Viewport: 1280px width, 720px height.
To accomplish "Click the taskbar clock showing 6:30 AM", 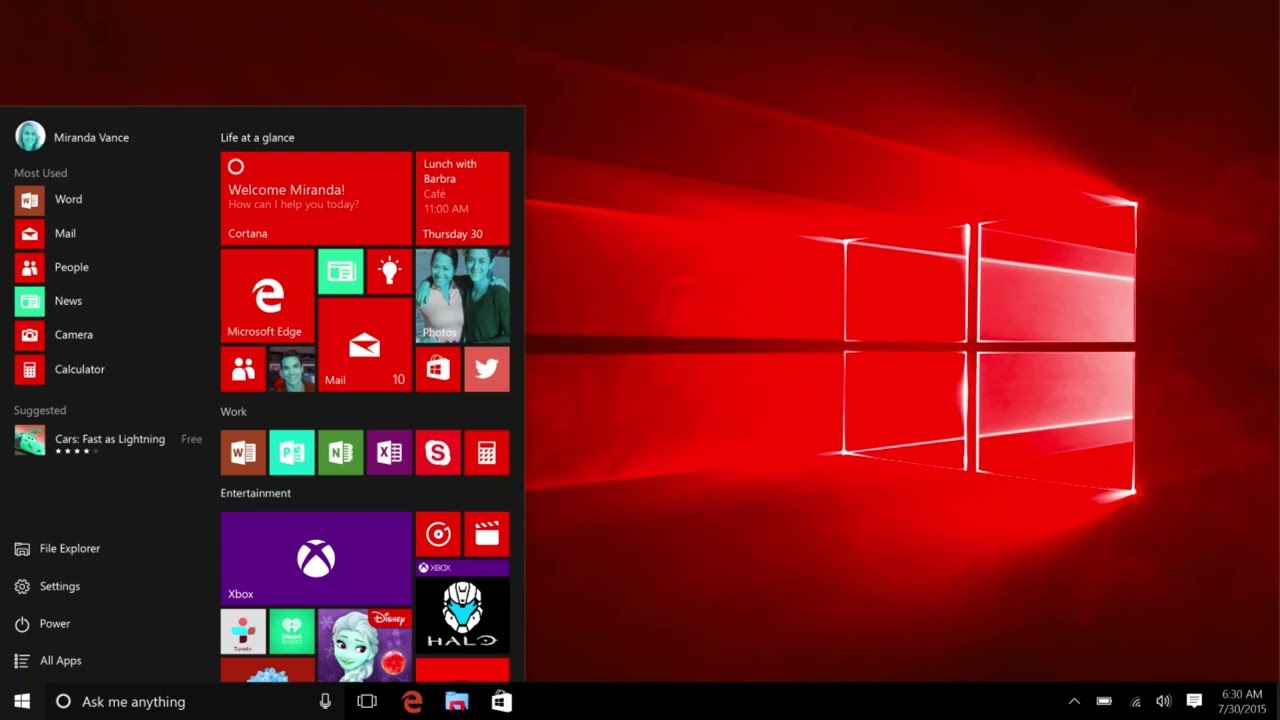I will [1242, 701].
